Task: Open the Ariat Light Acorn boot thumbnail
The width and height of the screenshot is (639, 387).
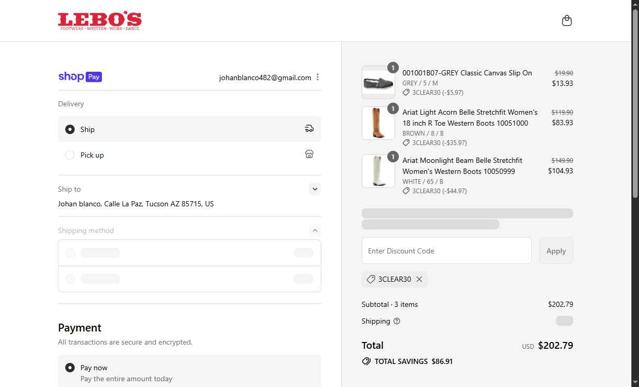Action: point(378,123)
